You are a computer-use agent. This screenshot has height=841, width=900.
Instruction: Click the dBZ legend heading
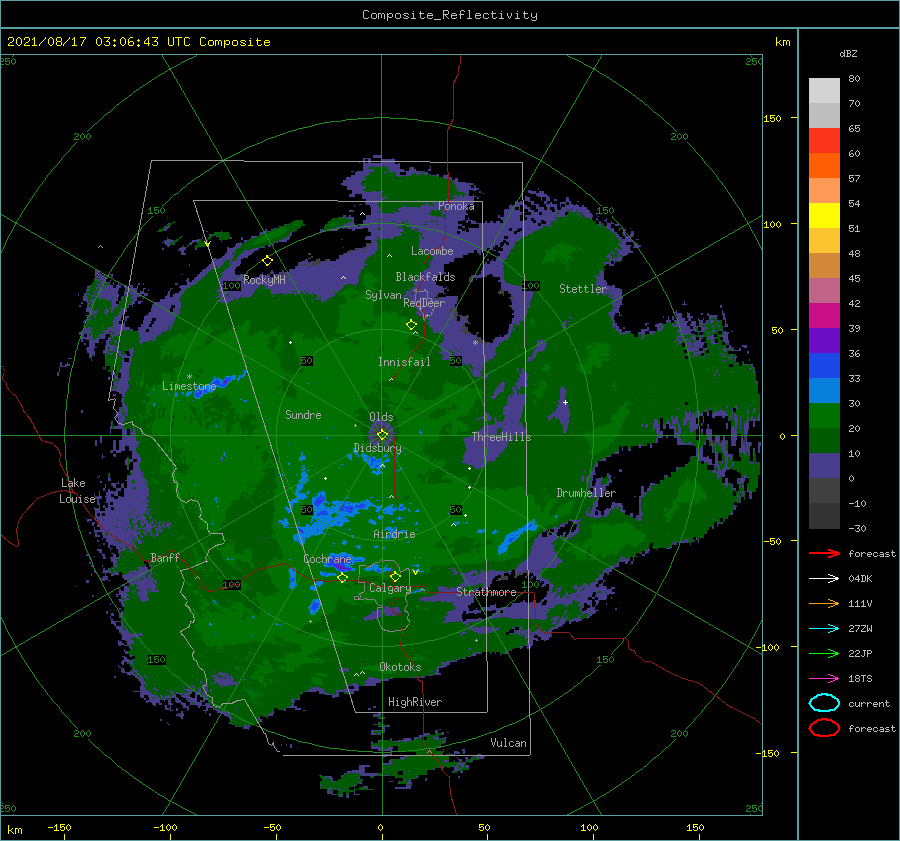click(848, 54)
